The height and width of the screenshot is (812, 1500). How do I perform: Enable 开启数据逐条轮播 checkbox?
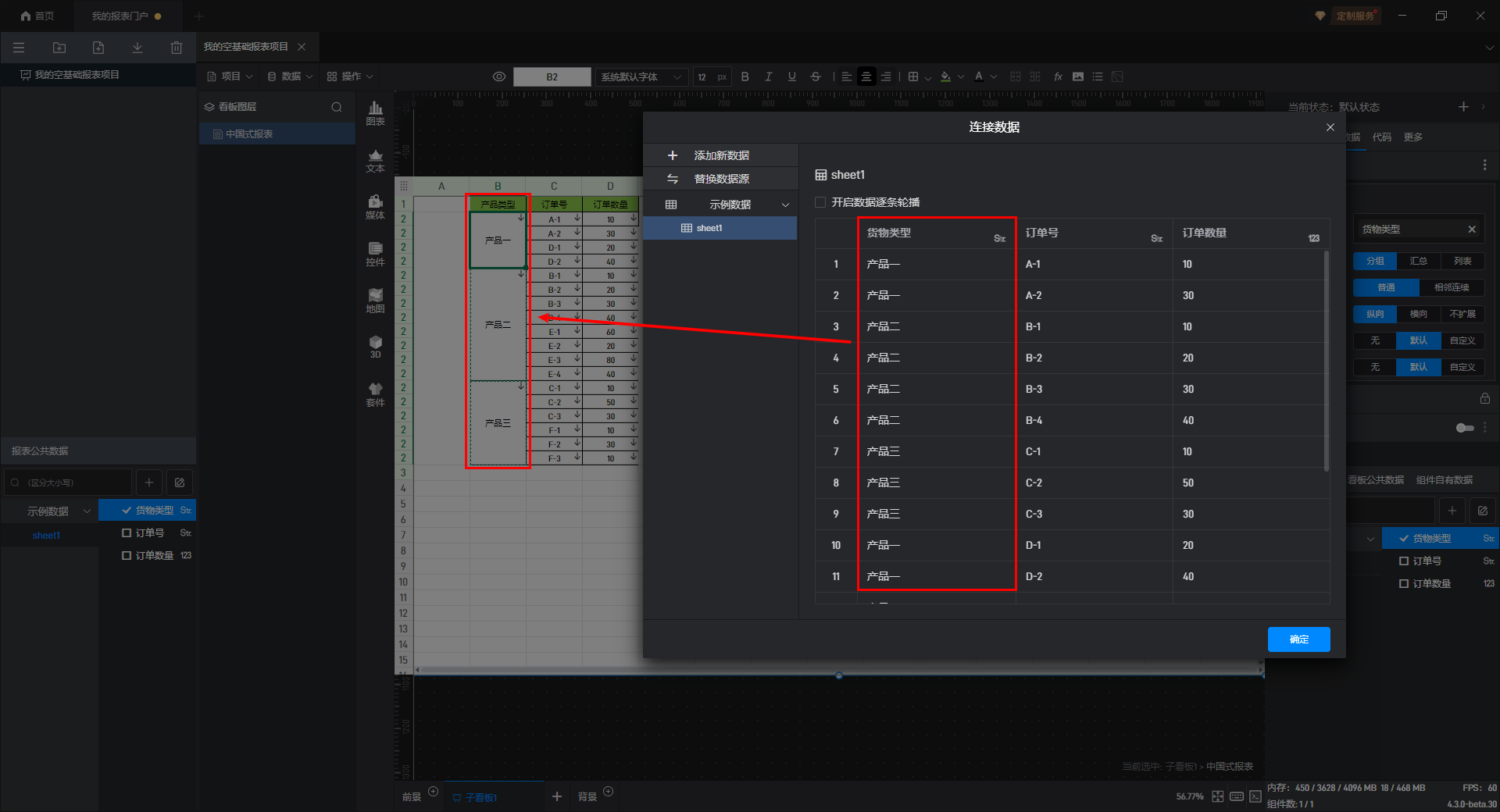820,202
